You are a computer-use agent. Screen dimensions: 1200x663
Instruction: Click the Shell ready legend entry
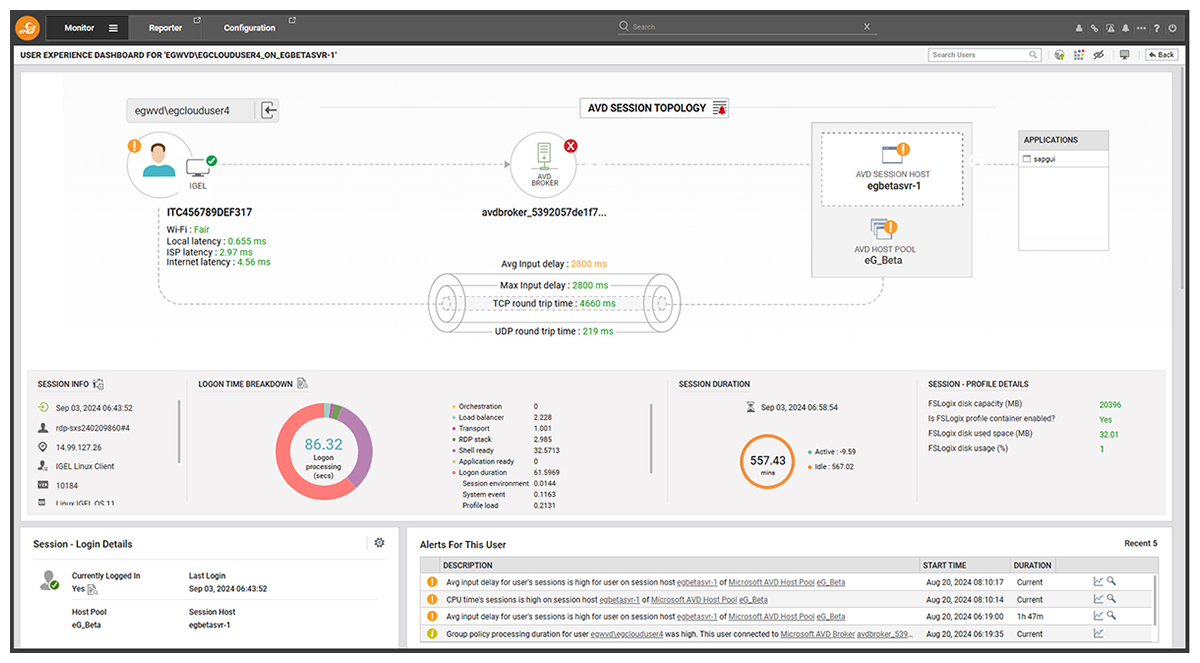(x=478, y=451)
